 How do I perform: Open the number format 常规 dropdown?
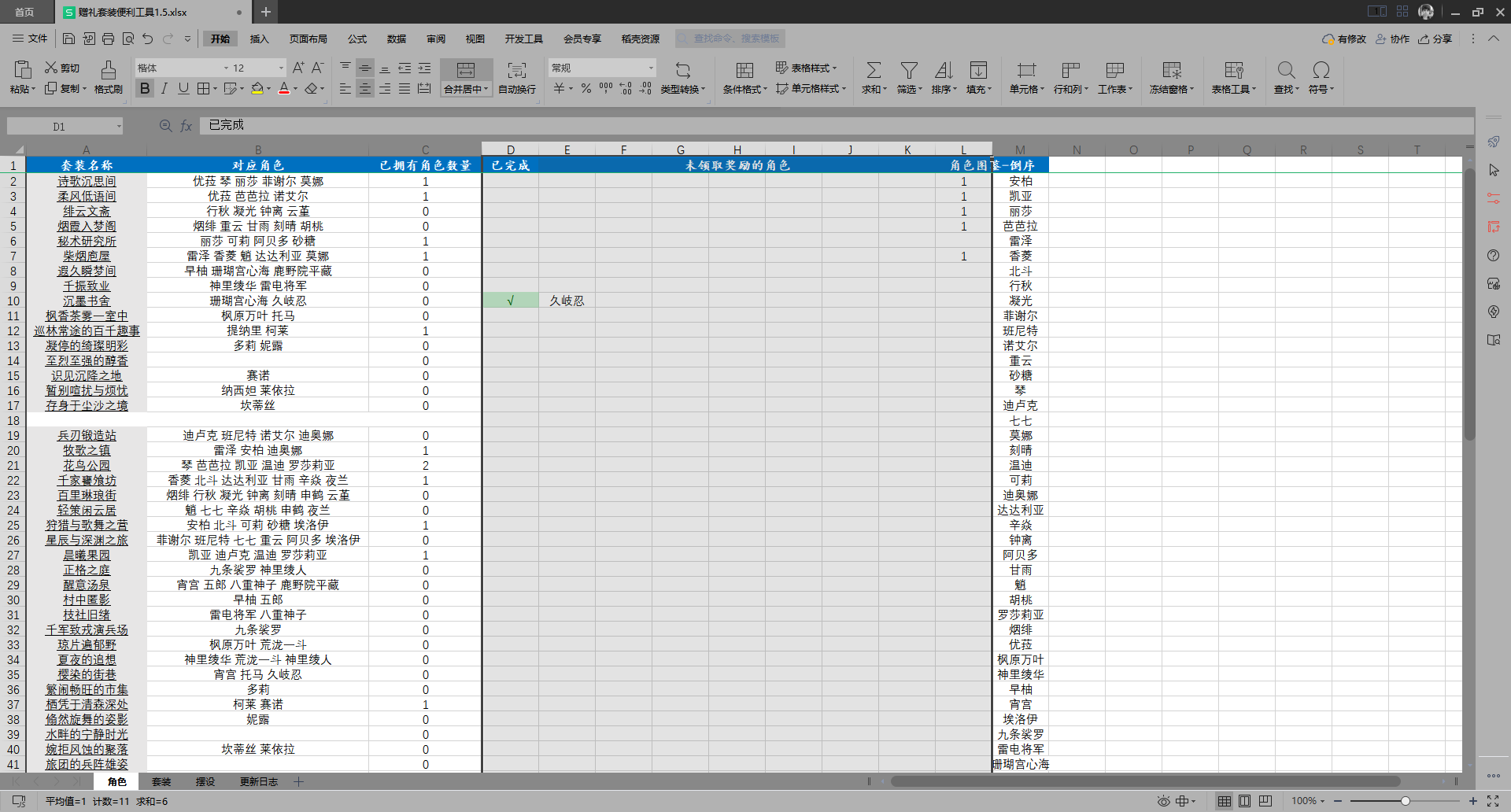tap(651, 68)
